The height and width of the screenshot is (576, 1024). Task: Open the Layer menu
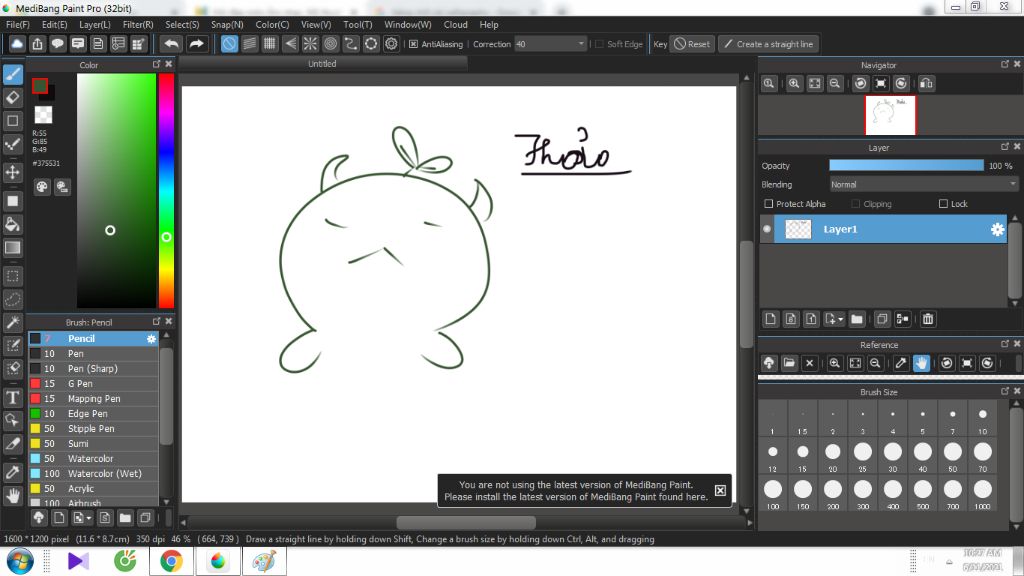click(95, 24)
